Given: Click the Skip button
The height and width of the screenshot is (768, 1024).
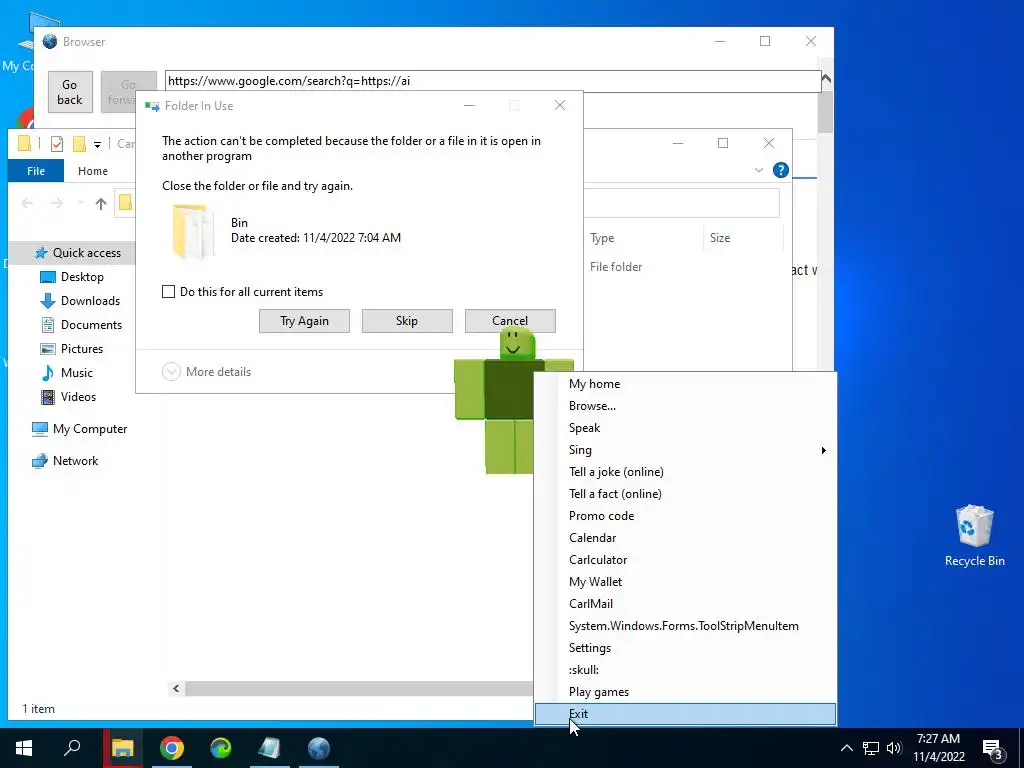Looking at the screenshot, I should tap(407, 321).
